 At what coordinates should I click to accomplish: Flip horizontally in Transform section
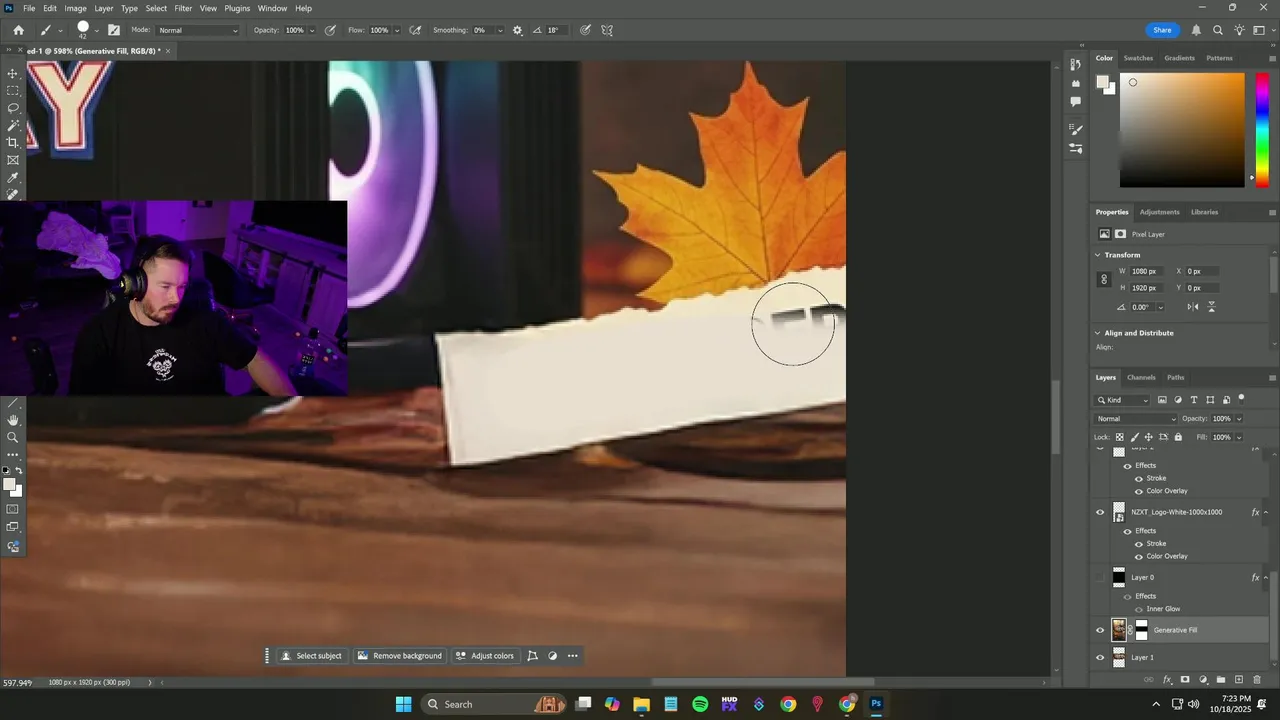pyautogui.click(x=1192, y=307)
